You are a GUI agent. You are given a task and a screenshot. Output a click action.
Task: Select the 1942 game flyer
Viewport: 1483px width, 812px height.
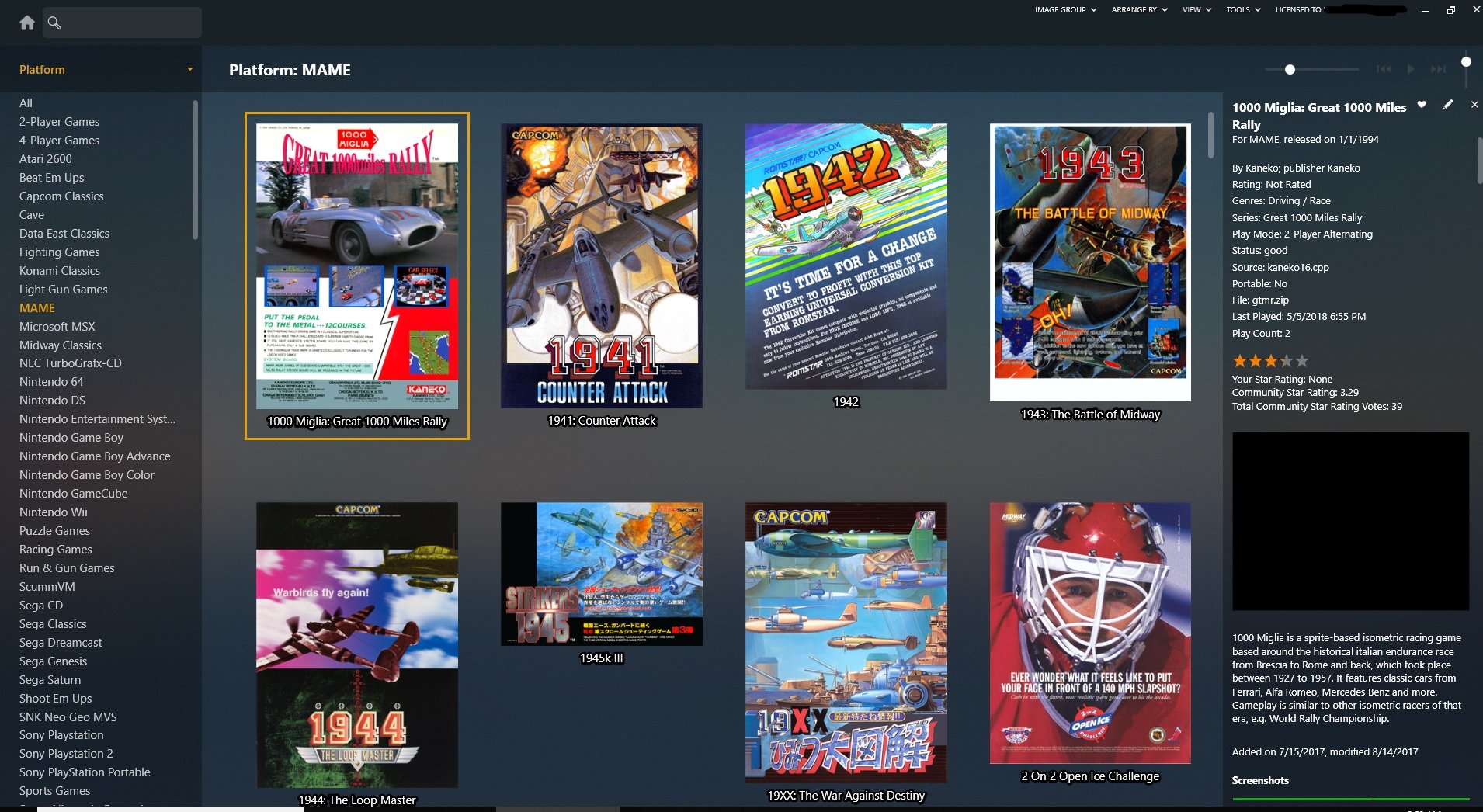[846, 256]
